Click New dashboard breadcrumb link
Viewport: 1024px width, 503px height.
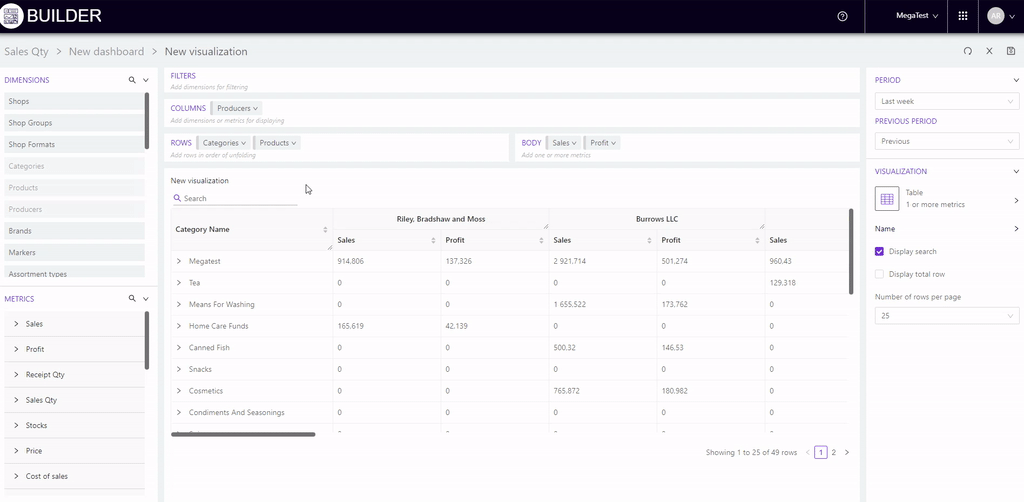tap(106, 51)
